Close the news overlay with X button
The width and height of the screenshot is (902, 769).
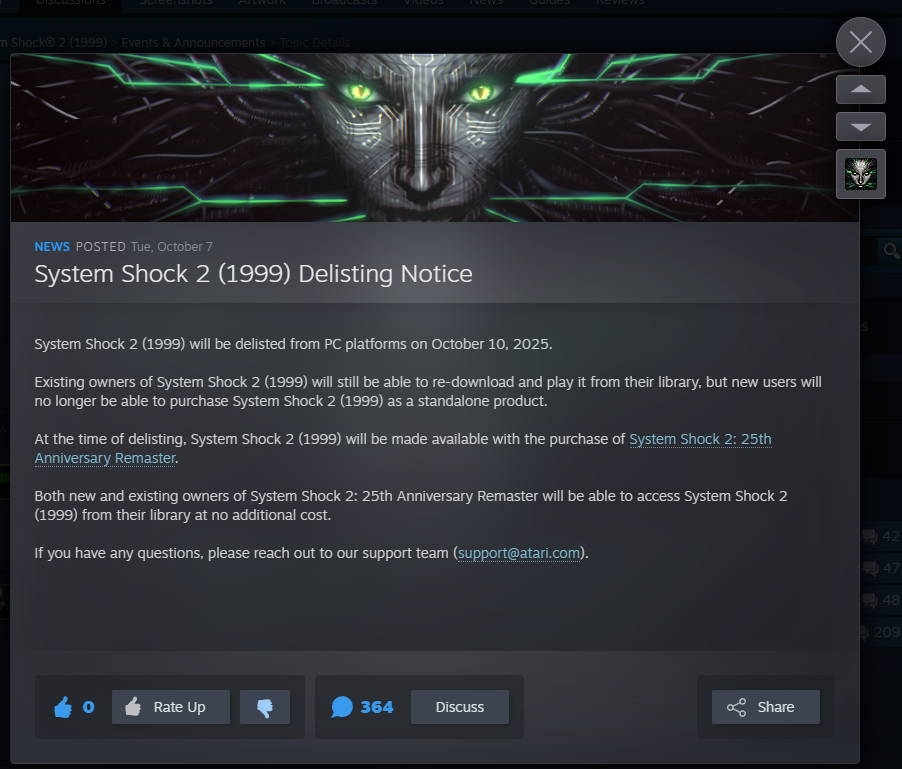(x=861, y=42)
